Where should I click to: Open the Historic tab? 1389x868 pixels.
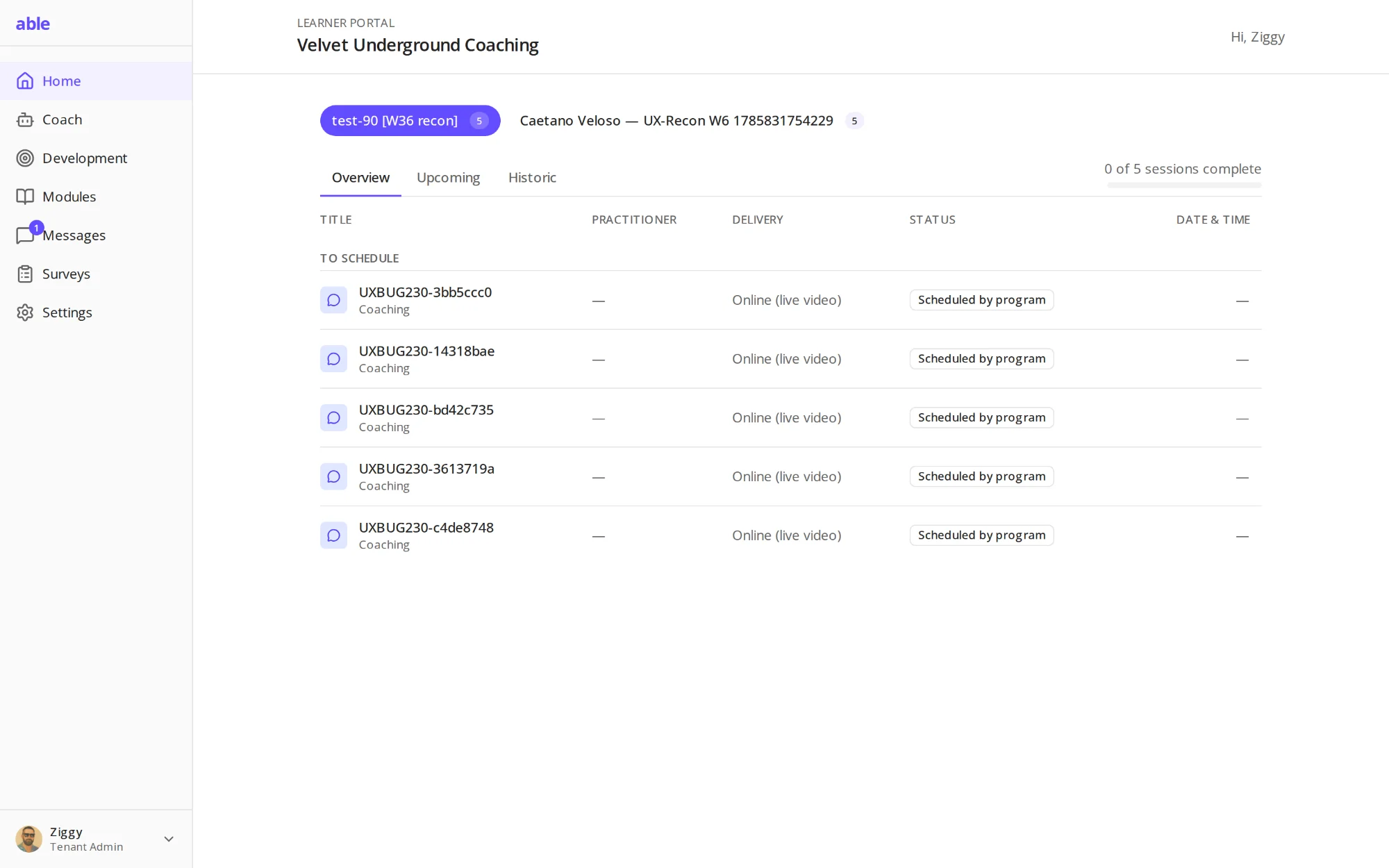point(532,178)
